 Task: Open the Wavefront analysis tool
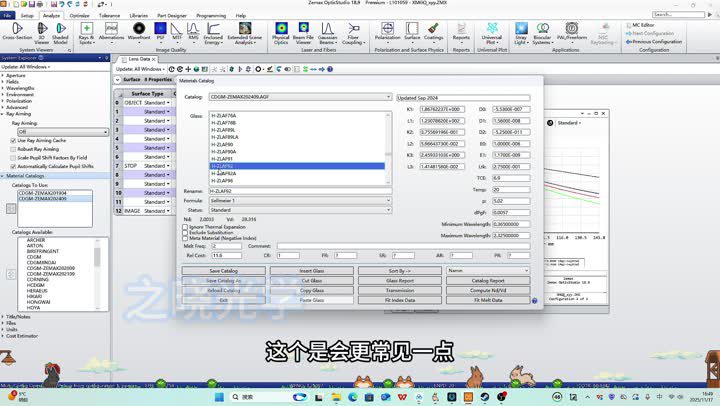tap(139, 33)
